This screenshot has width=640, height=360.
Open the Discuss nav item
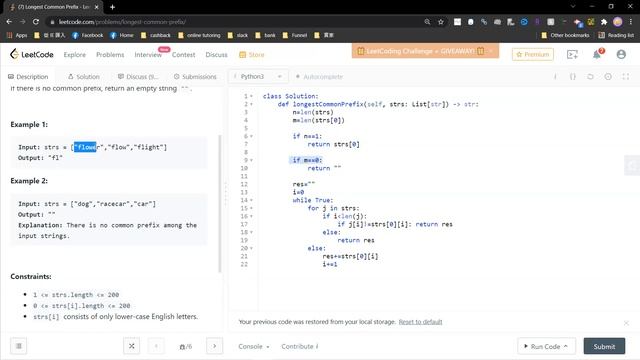tap(216, 55)
